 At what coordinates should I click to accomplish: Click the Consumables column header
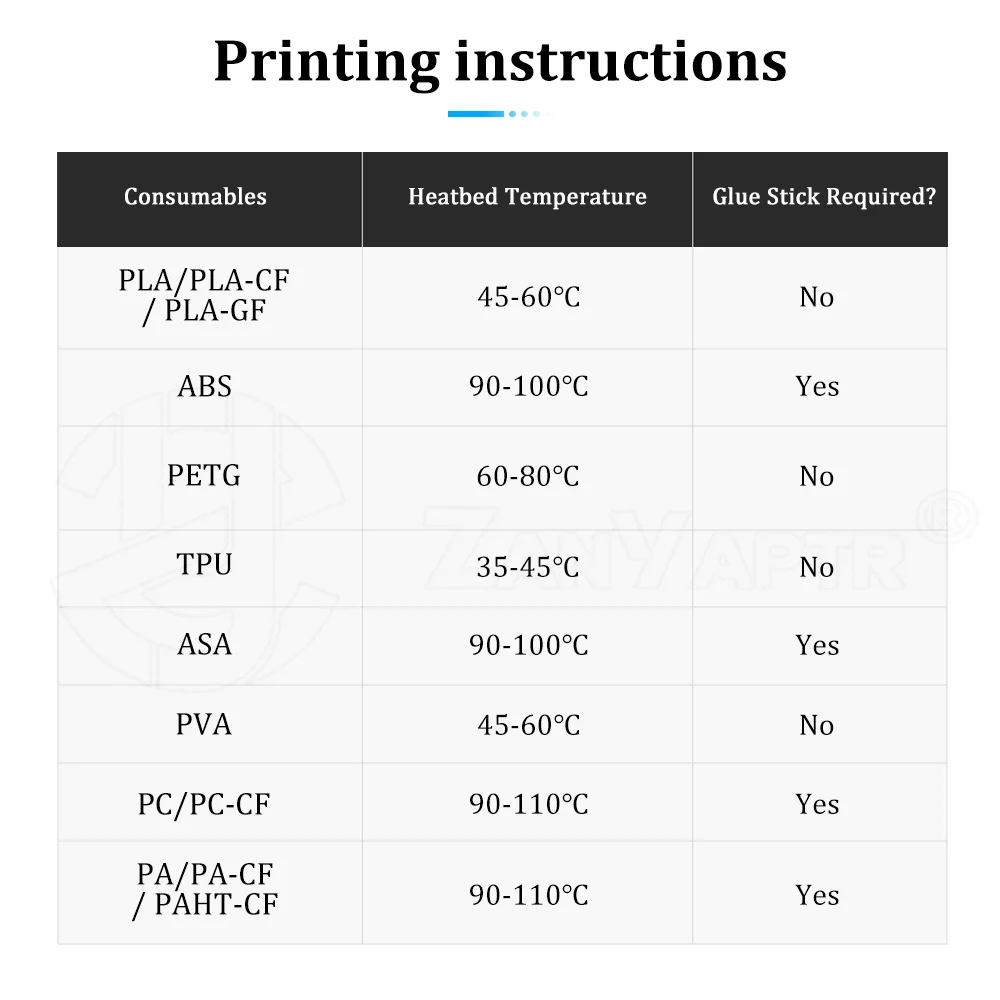[195, 196]
